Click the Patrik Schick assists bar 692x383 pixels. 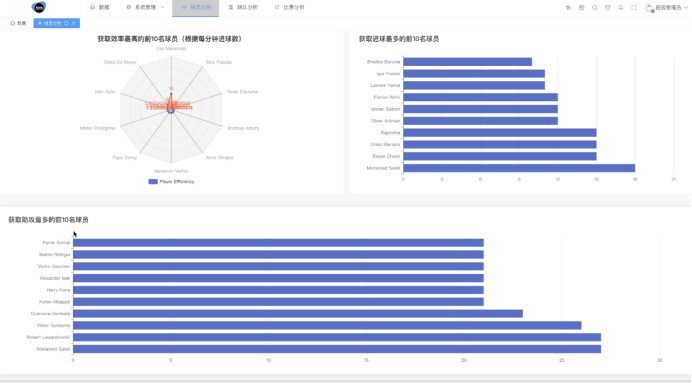[278, 243]
